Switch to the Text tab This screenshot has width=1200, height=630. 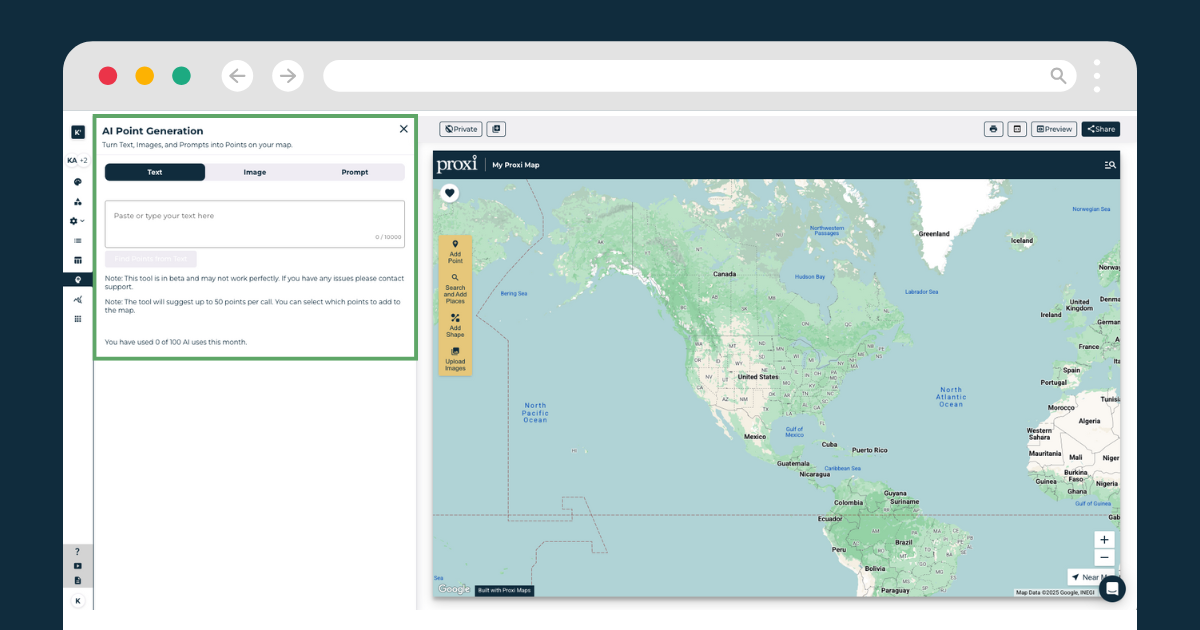pyautogui.click(x=155, y=172)
